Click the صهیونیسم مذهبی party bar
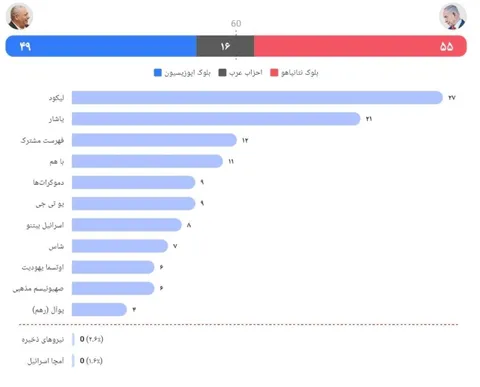Image resolution: width=480 pixels, height=387 pixels. pyautogui.click(x=113, y=289)
